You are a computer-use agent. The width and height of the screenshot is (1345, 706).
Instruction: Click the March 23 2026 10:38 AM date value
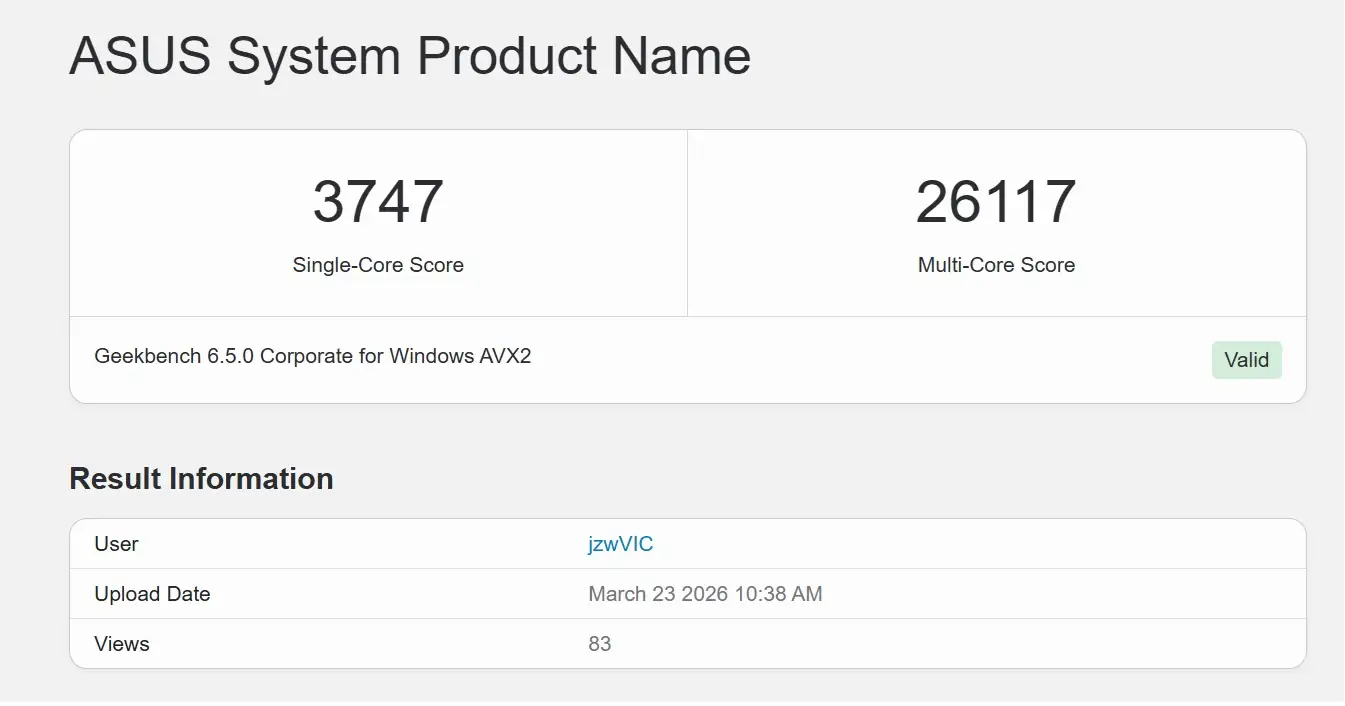point(705,594)
